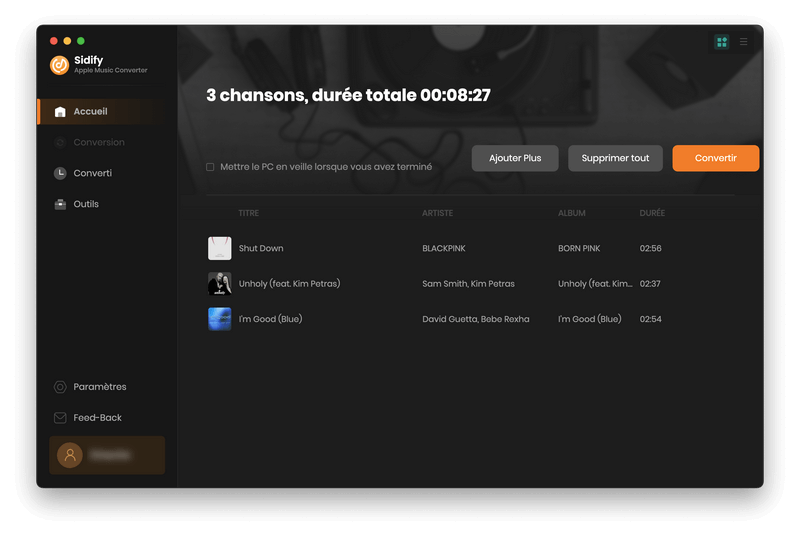Click the Sidify app logo icon
The image size is (800, 536).
[x=59, y=65]
